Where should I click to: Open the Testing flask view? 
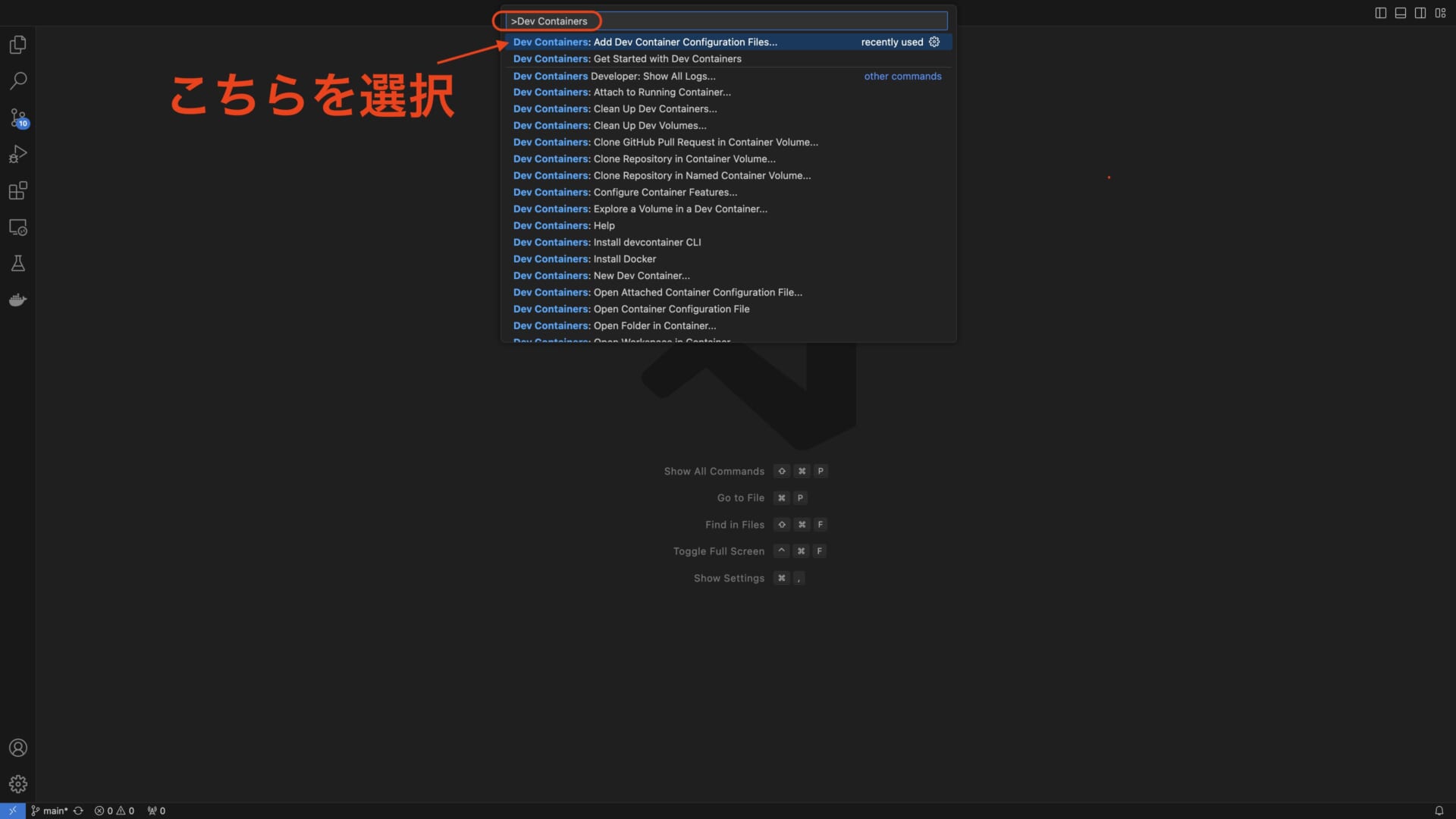17,263
